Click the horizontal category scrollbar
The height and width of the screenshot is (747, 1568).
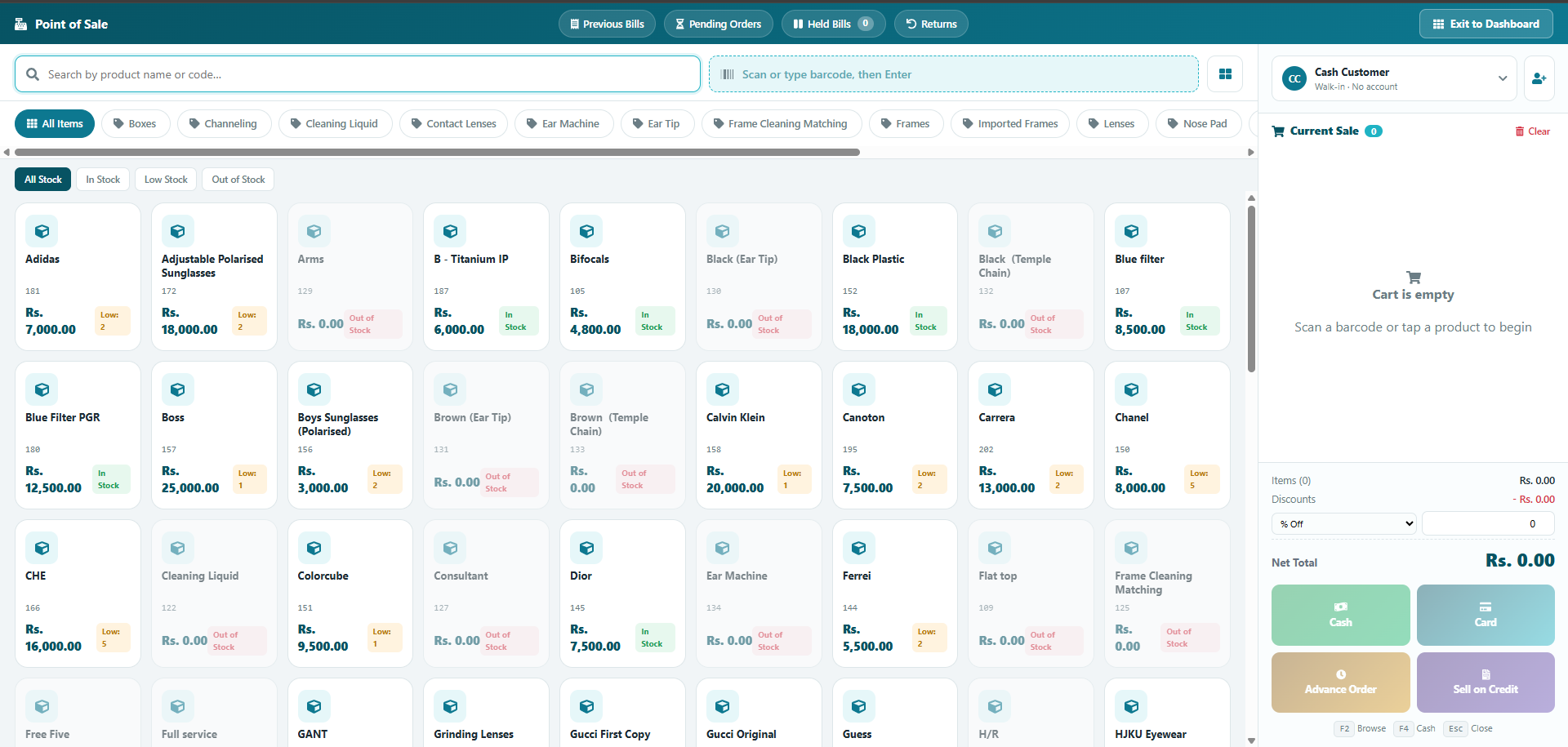pos(437,153)
